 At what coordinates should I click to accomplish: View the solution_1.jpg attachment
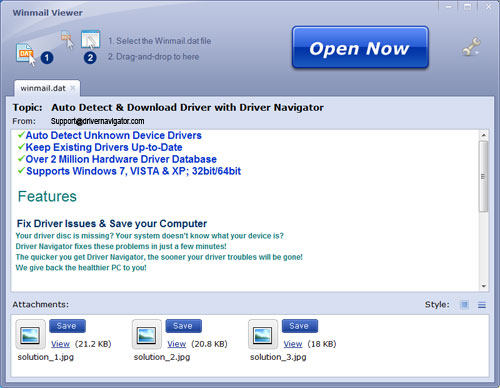pyautogui.click(x=60, y=344)
